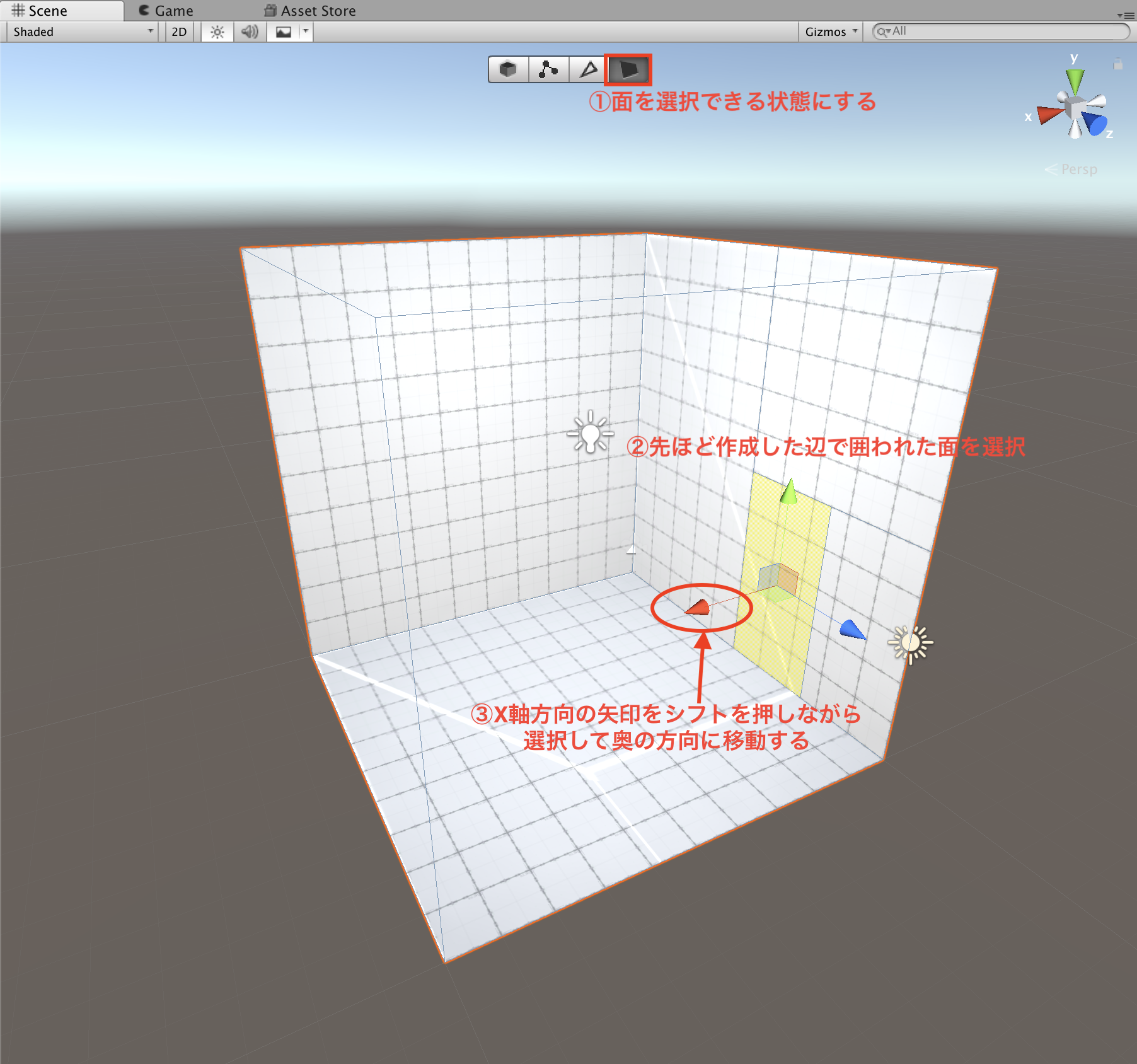Expand the Gizmos dropdown

click(831, 32)
